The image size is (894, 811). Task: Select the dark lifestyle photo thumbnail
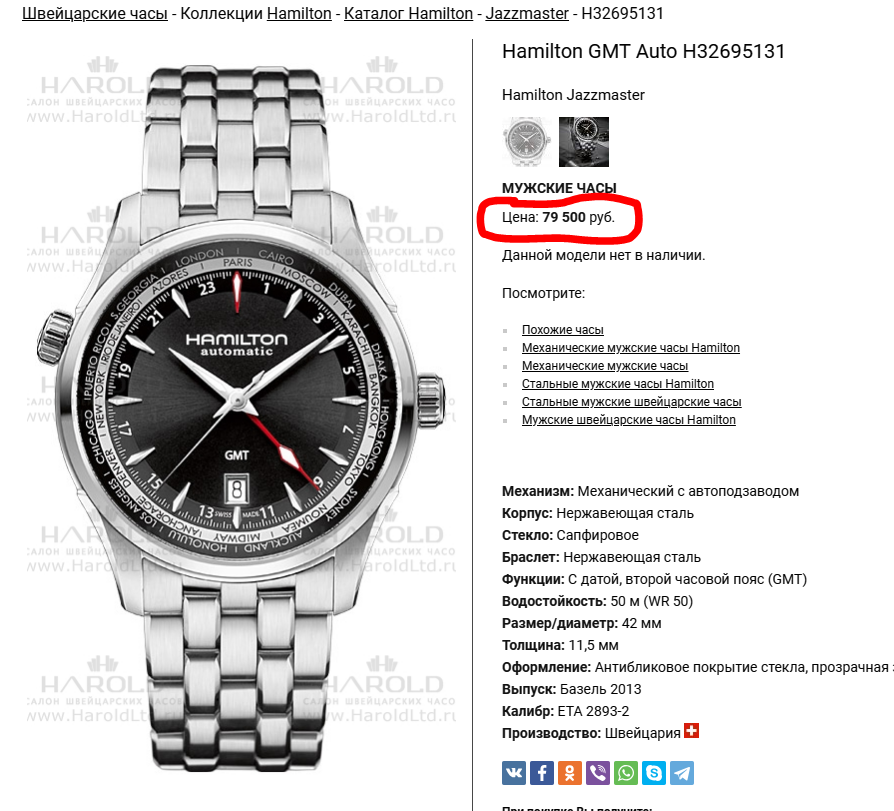(x=584, y=142)
